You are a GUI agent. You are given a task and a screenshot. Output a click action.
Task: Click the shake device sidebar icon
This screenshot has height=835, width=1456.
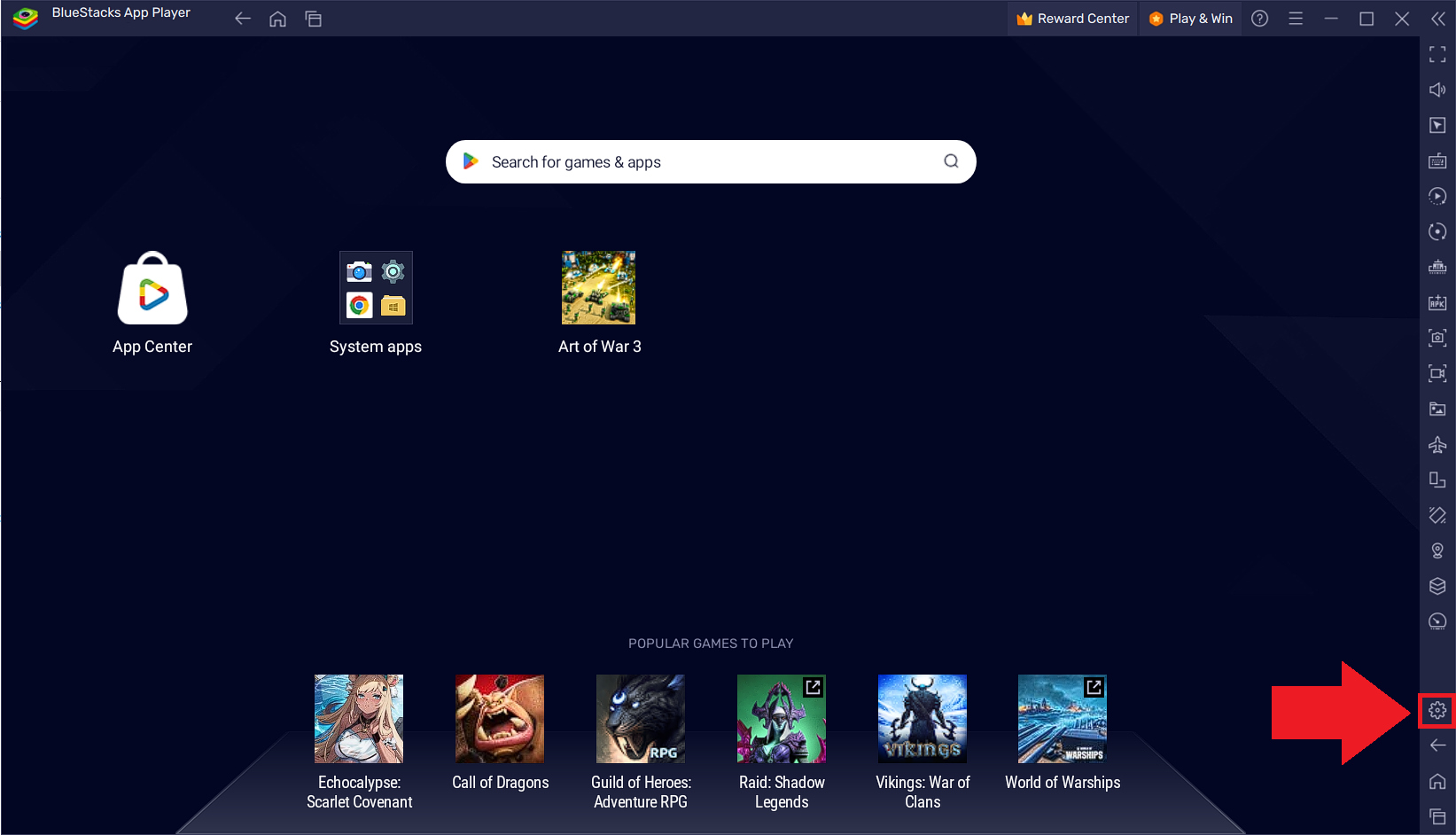click(x=1437, y=515)
